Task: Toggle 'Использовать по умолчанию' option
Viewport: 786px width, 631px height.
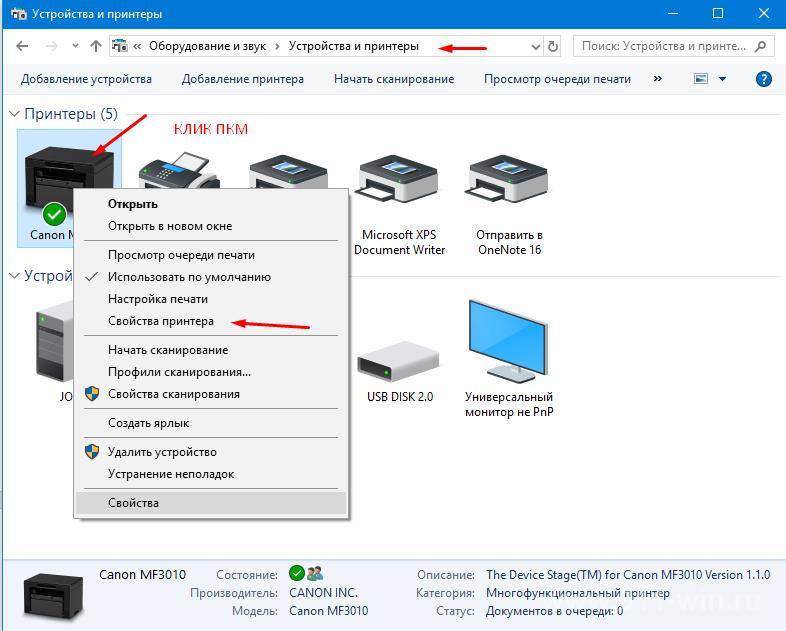Action: [211, 277]
